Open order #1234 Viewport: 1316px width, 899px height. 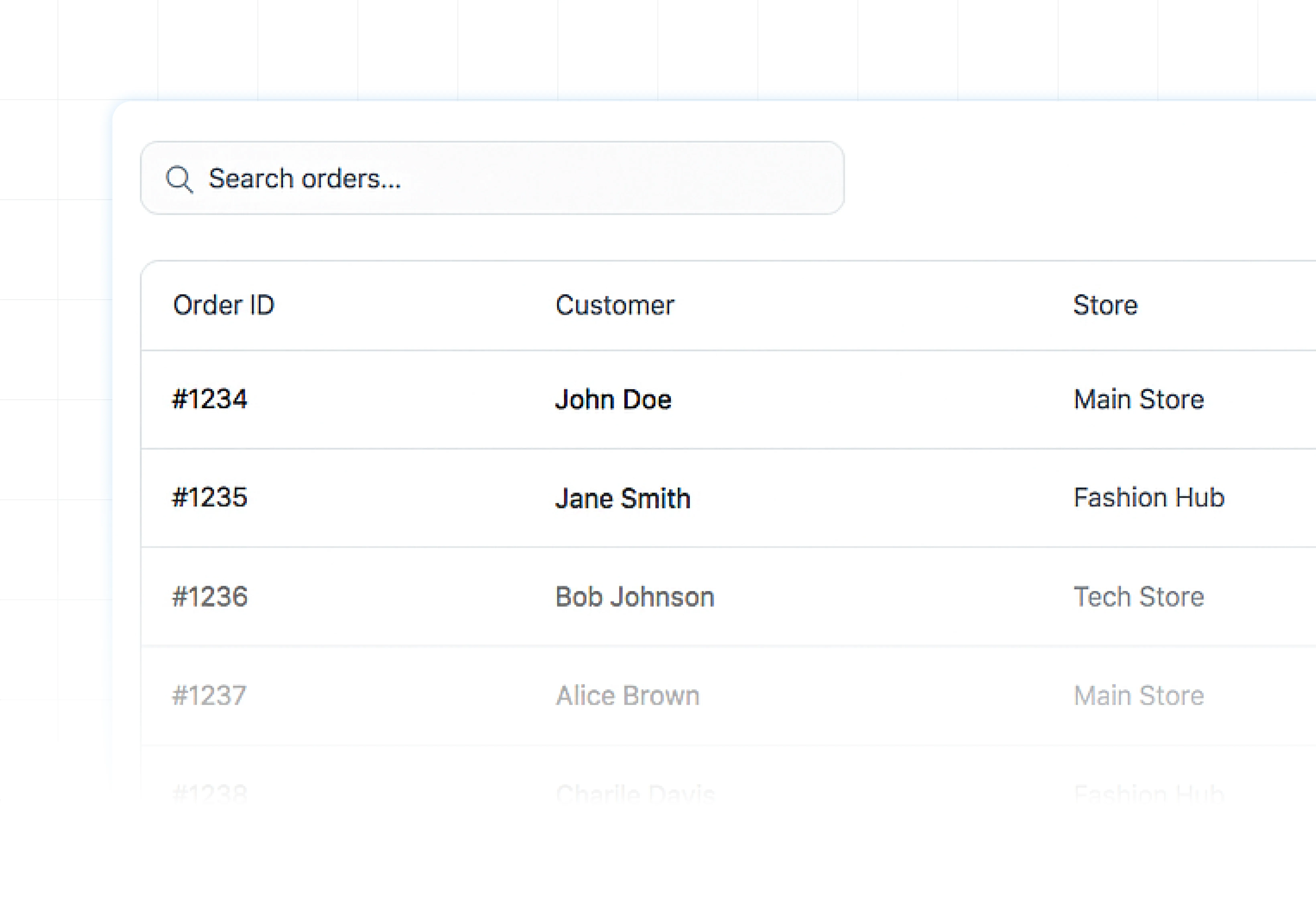tap(209, 399)
